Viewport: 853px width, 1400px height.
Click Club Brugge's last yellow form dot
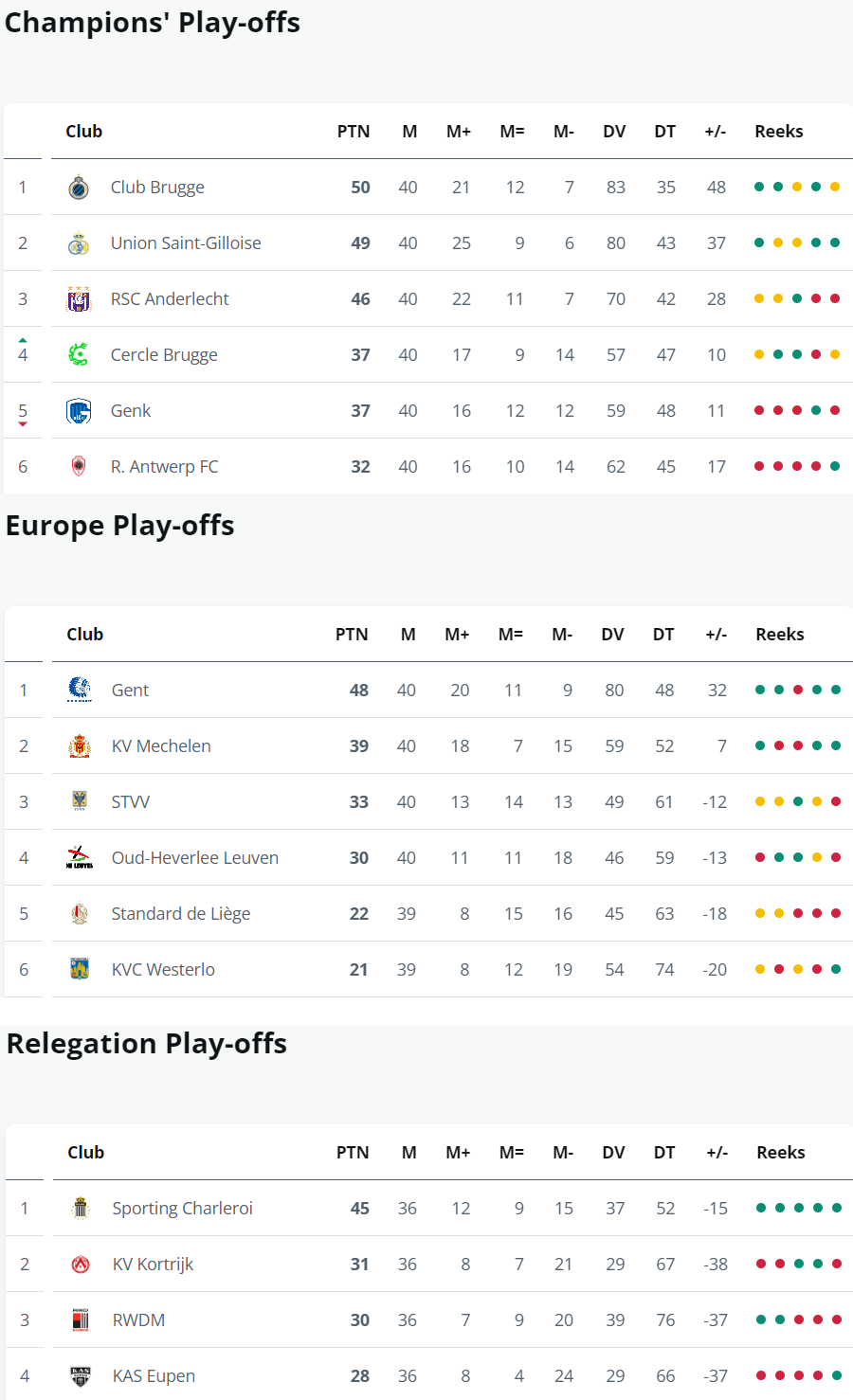pos(835,187)
